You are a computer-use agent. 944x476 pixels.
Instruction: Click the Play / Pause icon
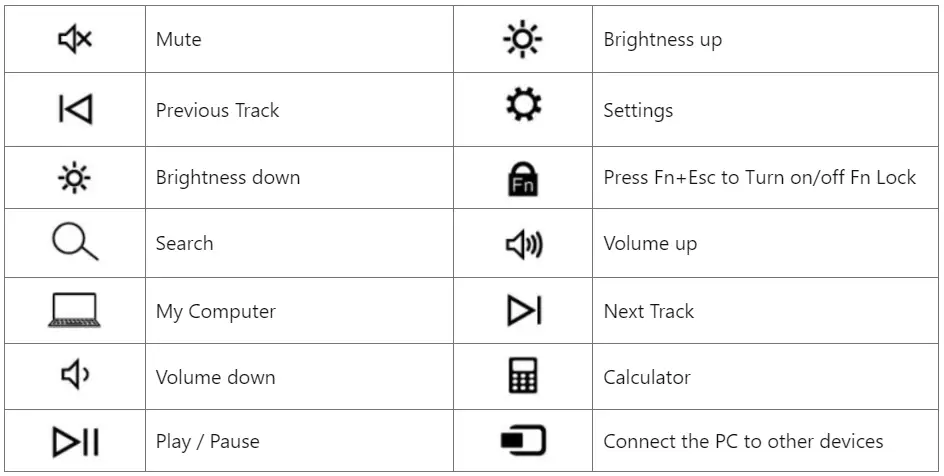75,441
